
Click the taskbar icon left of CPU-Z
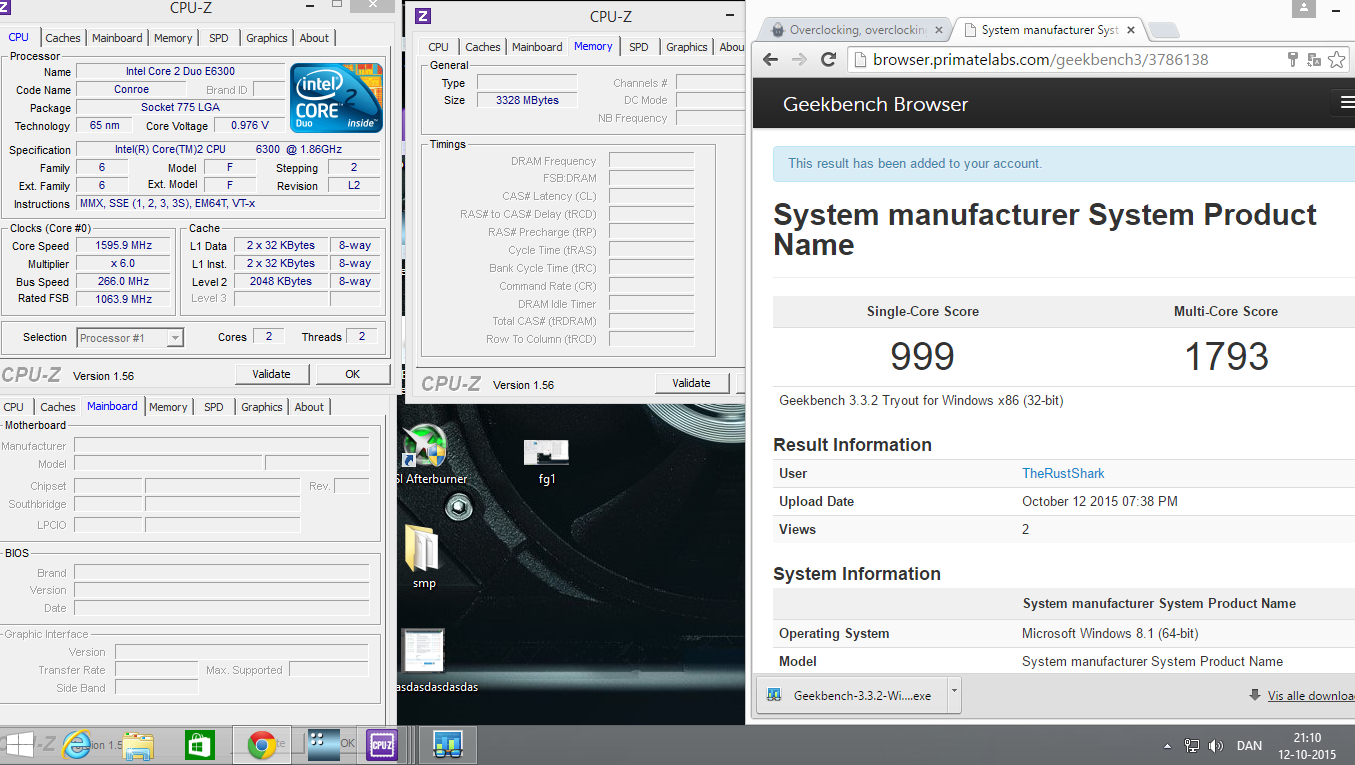324,744
